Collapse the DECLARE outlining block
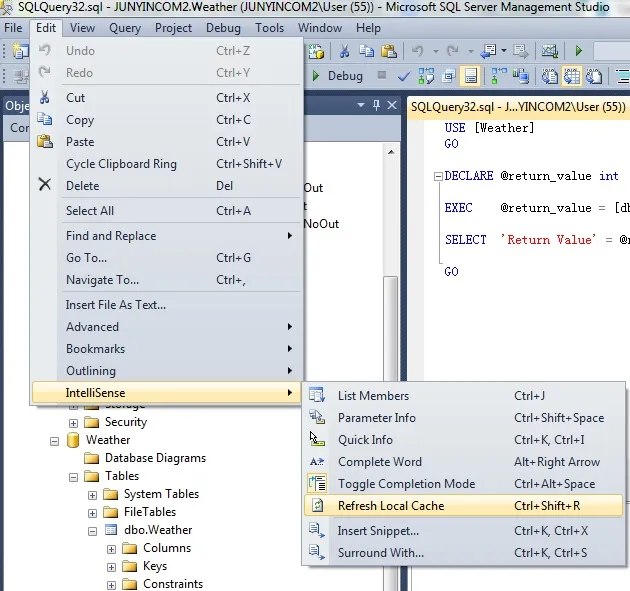The image size is (630, 591). (438, 176)
